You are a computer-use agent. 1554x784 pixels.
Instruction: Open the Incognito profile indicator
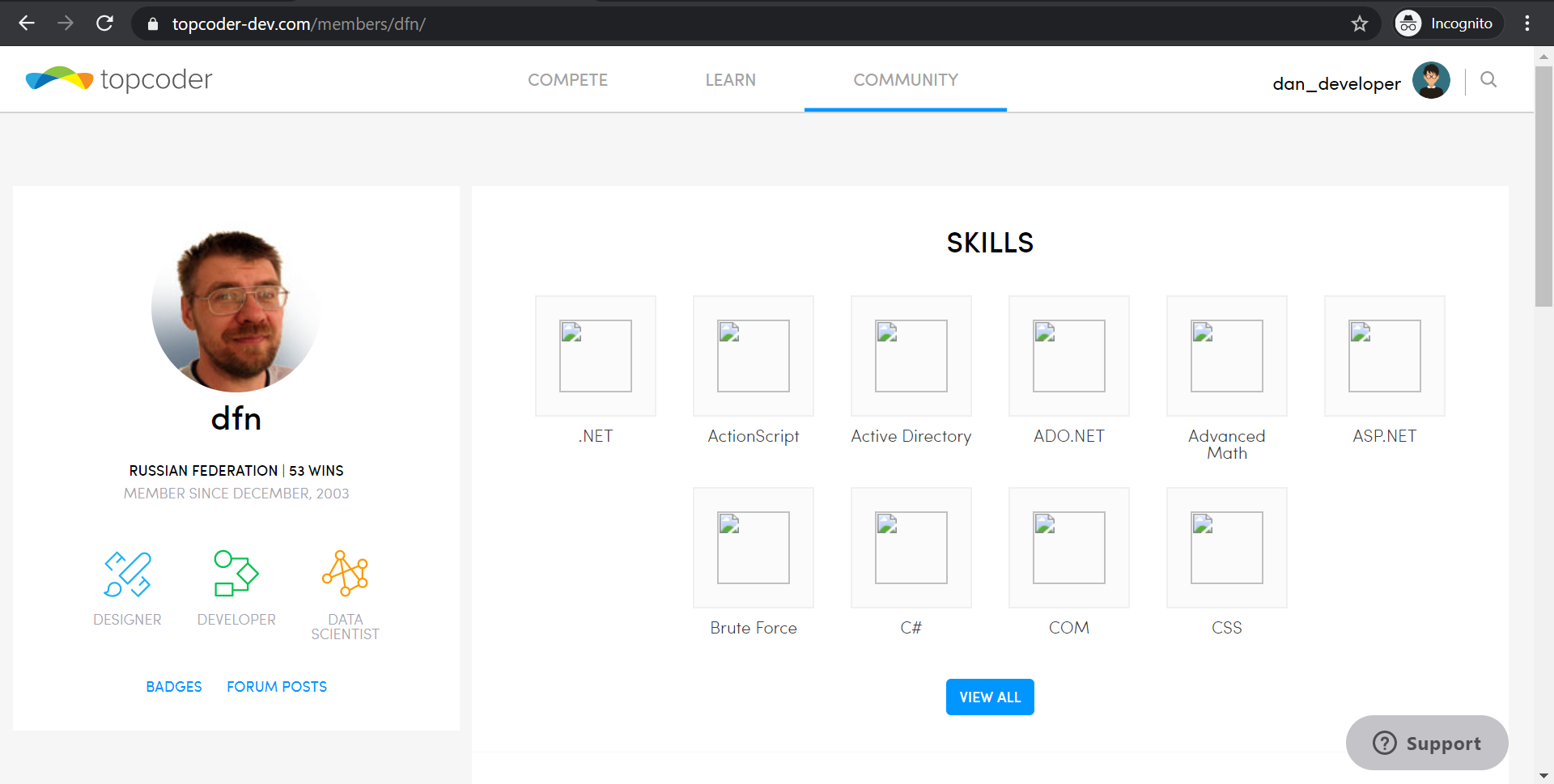point(1448,23)
